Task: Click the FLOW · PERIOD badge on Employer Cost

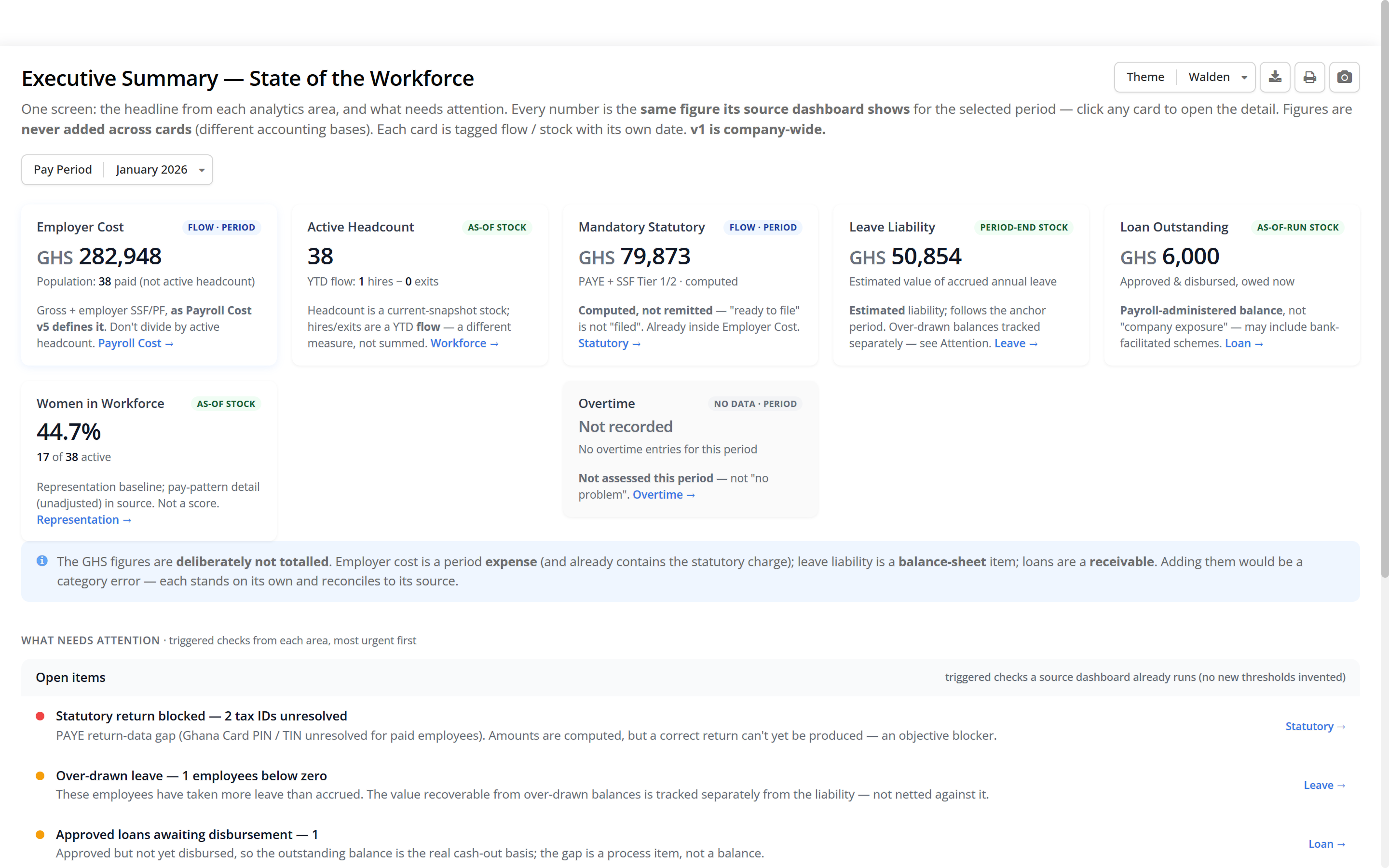Action: [221, 227]
